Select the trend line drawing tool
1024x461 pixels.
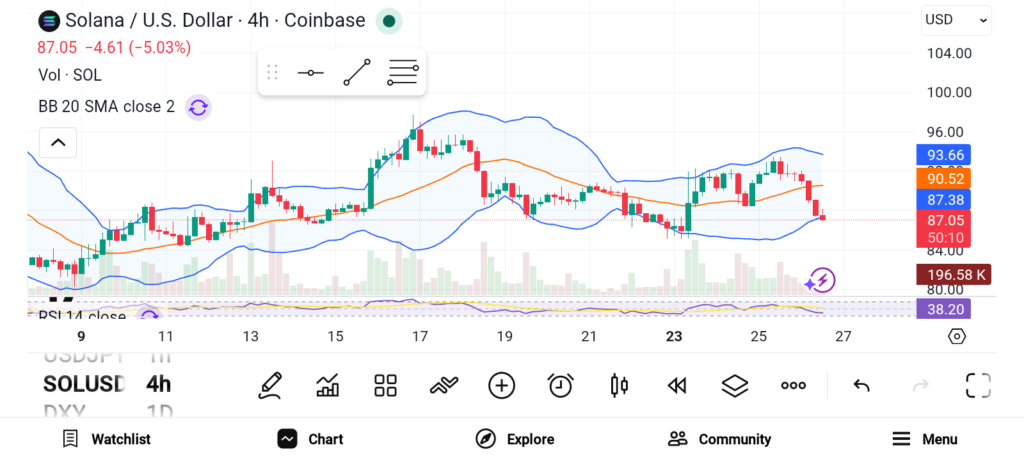(356, 73)
